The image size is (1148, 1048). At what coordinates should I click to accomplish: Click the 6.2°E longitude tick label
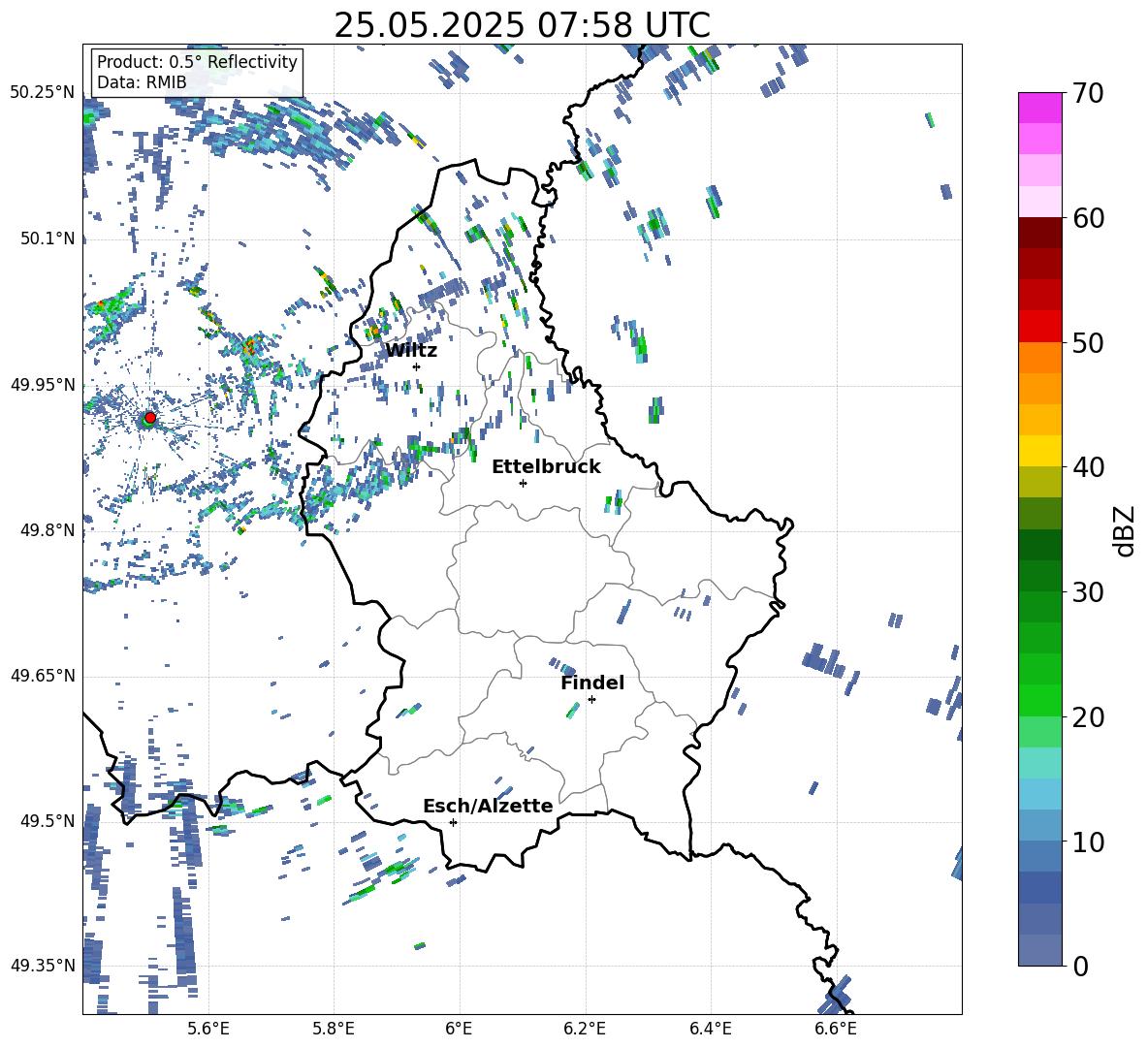[x=585, y=1029]
